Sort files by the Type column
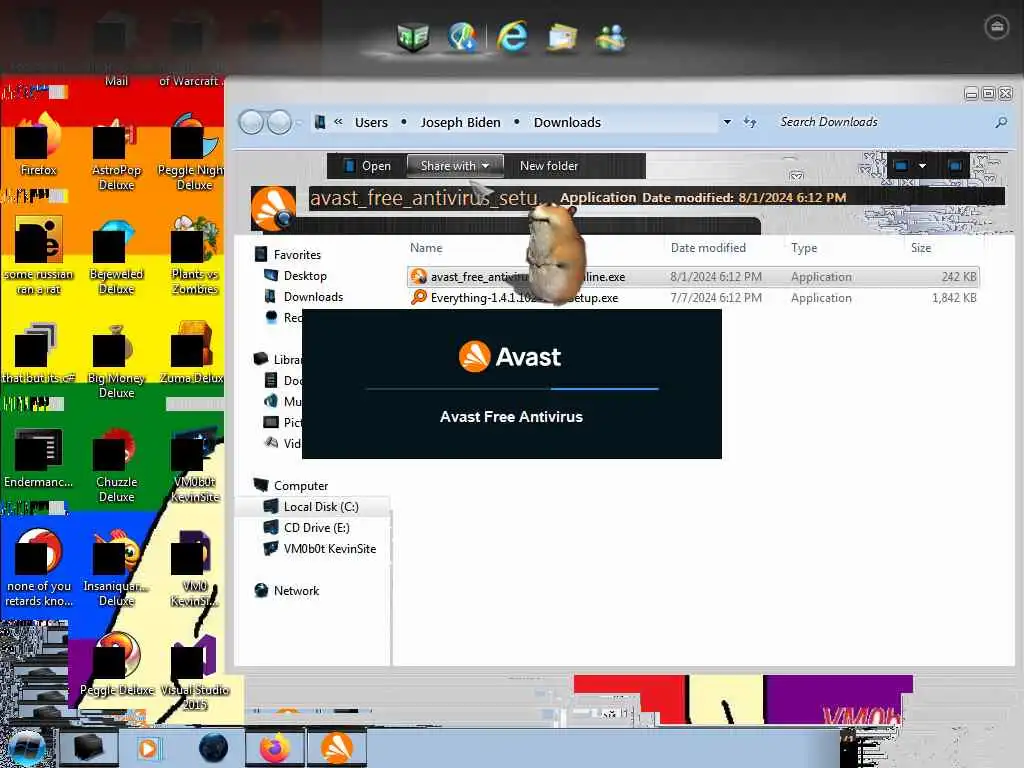This screenshot has width=1024, height=768. tap(804, 248)
